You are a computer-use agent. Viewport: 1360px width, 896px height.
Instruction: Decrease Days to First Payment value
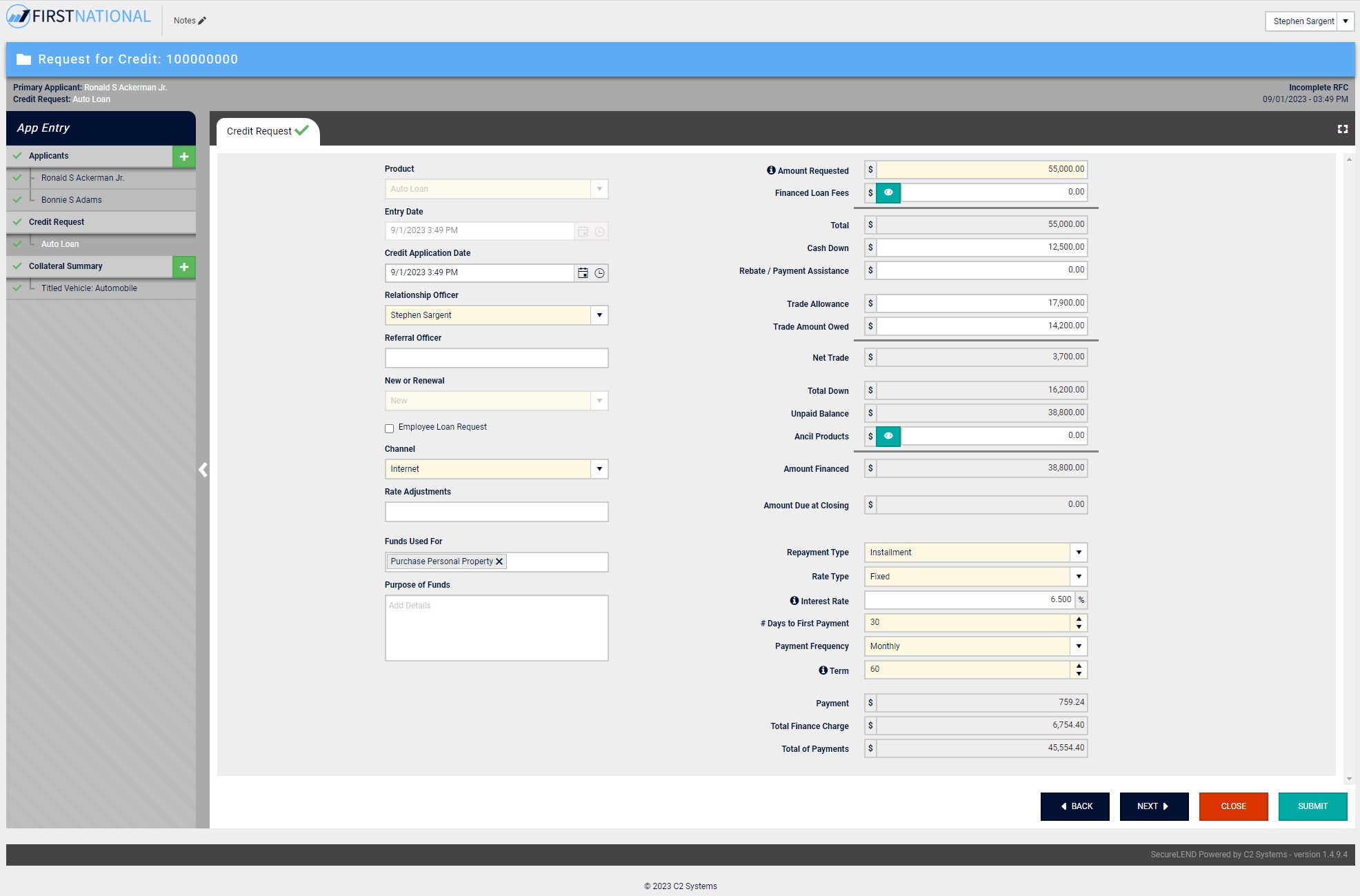click(1079, 627)
